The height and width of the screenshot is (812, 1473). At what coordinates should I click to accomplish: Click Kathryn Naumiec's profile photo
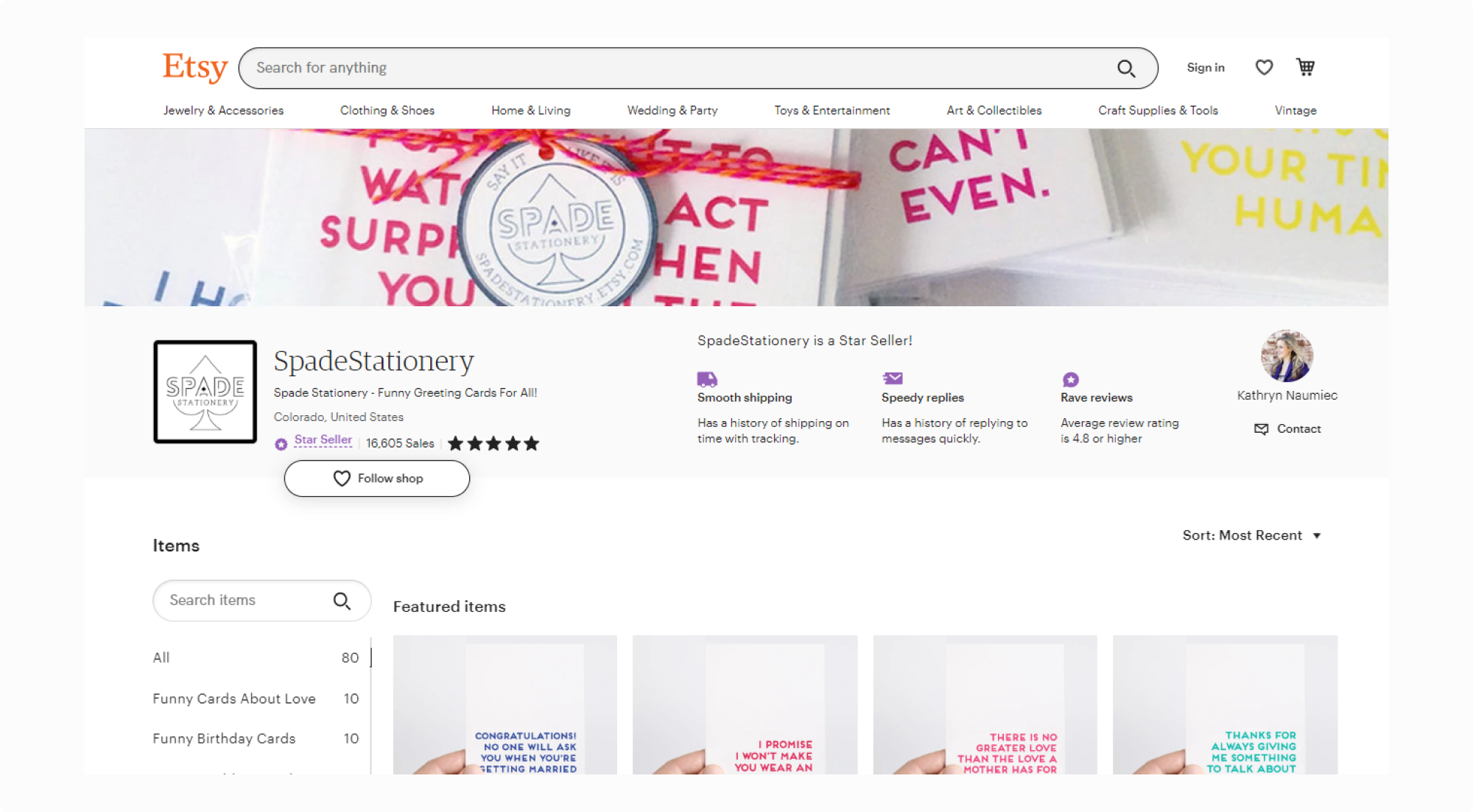[x=1287, y=356]
